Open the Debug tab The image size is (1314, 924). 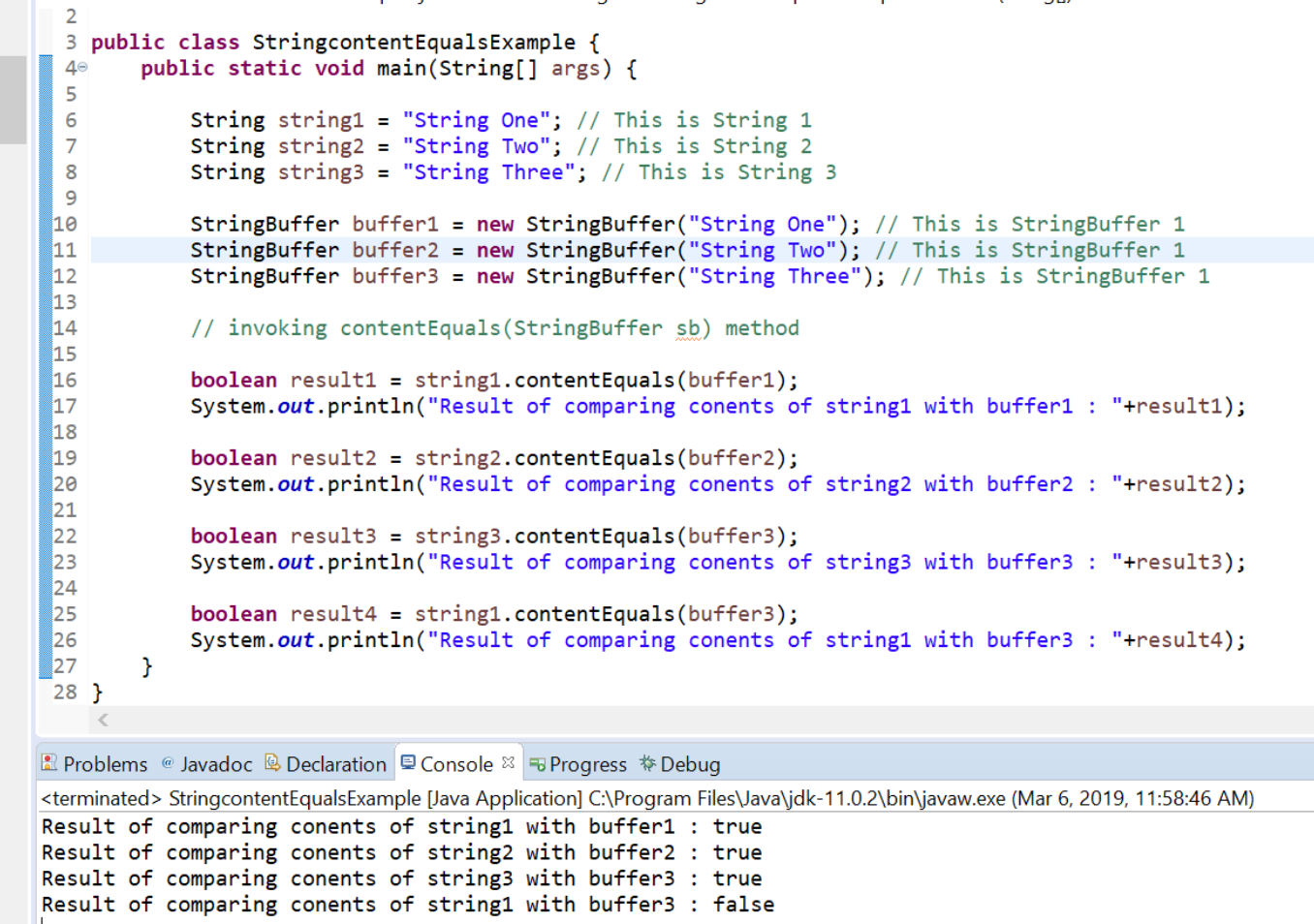(680, 764)
